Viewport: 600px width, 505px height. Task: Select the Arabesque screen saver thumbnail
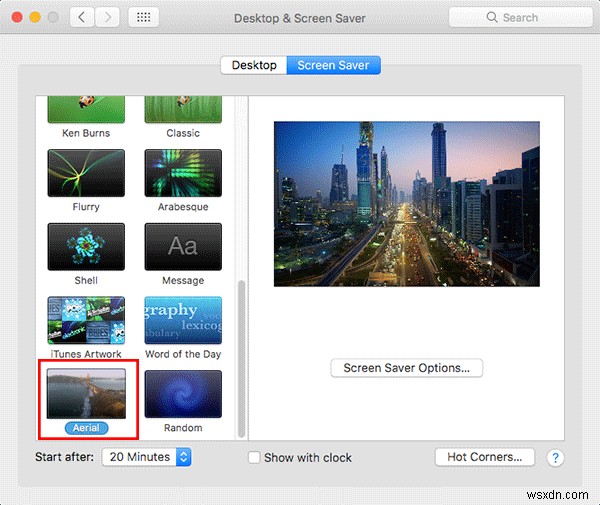point(183,173)
